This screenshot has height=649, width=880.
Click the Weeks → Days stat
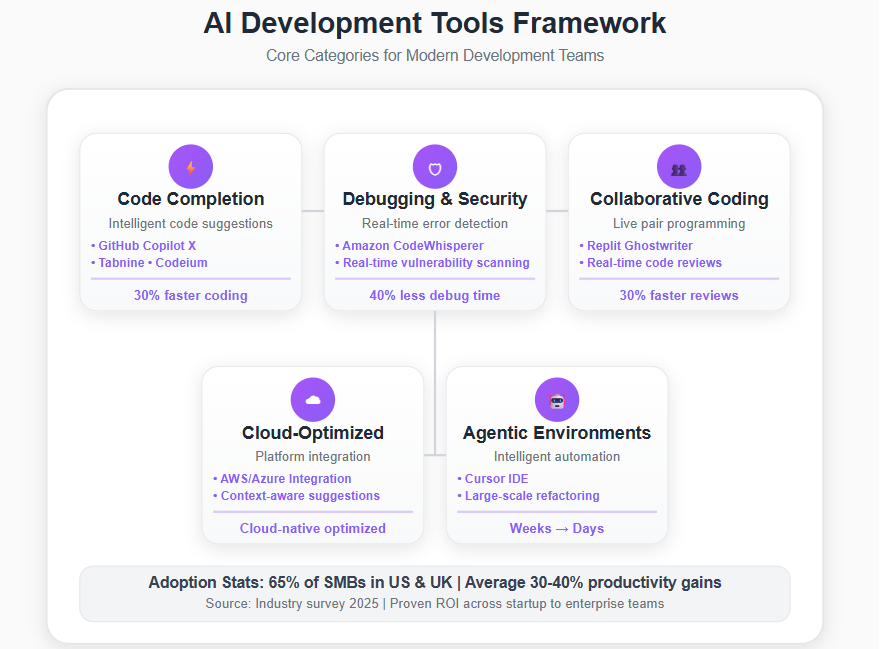point(557,528)
